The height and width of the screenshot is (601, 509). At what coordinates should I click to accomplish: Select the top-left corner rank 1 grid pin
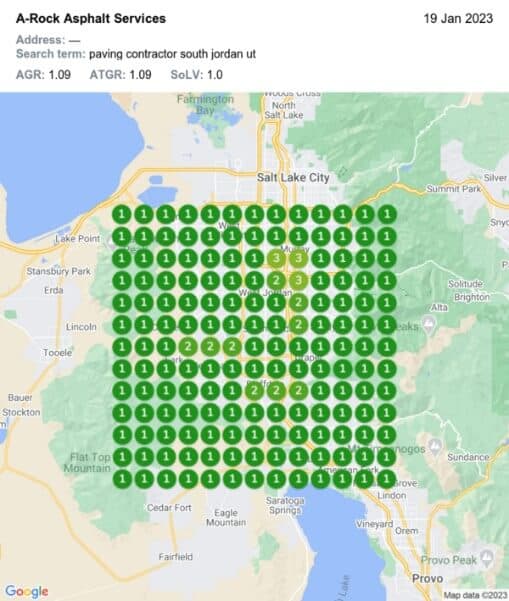[122, 214]
